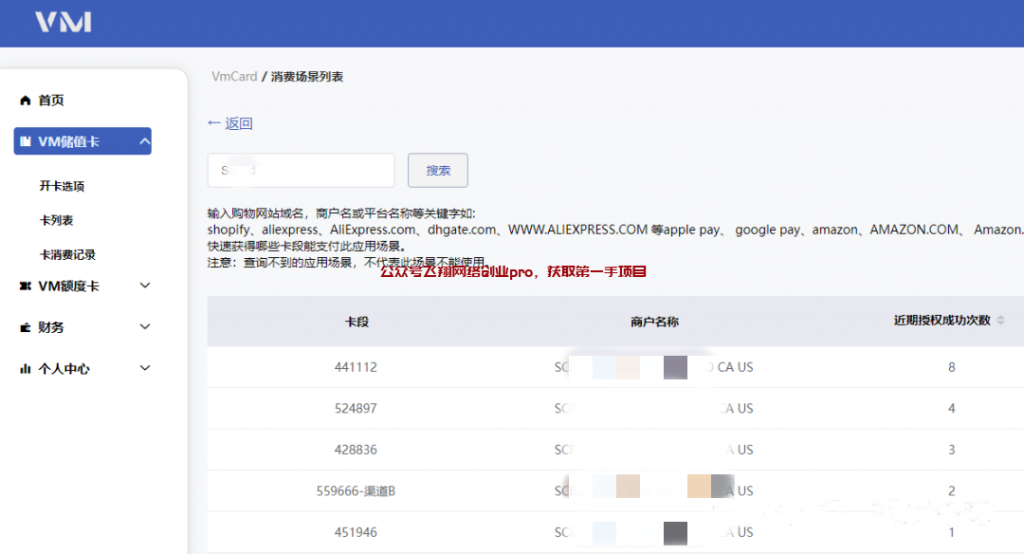Select the 财务 menu label

[51, 327]
